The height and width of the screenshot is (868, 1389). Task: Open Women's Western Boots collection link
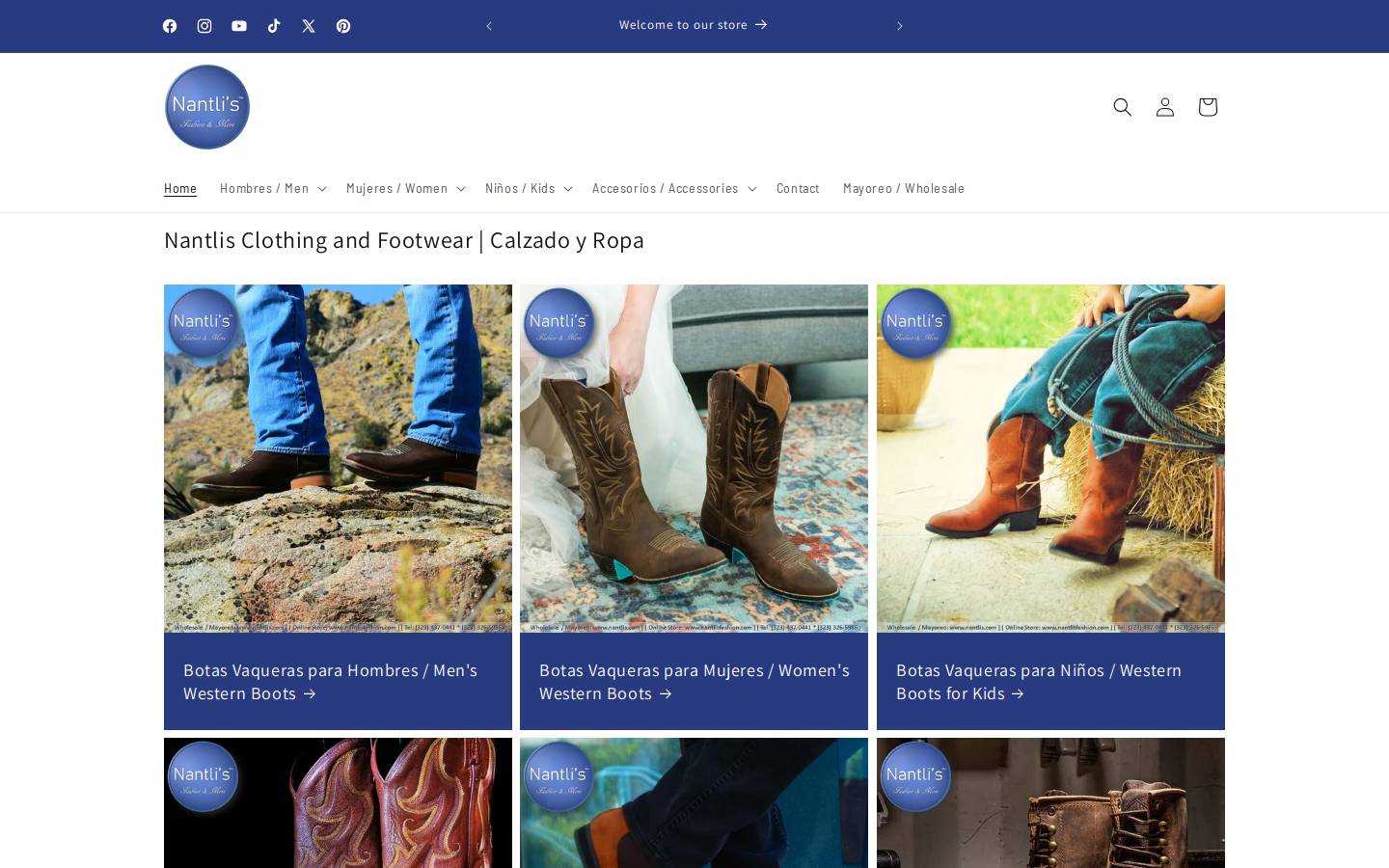[x=694, y=682]
